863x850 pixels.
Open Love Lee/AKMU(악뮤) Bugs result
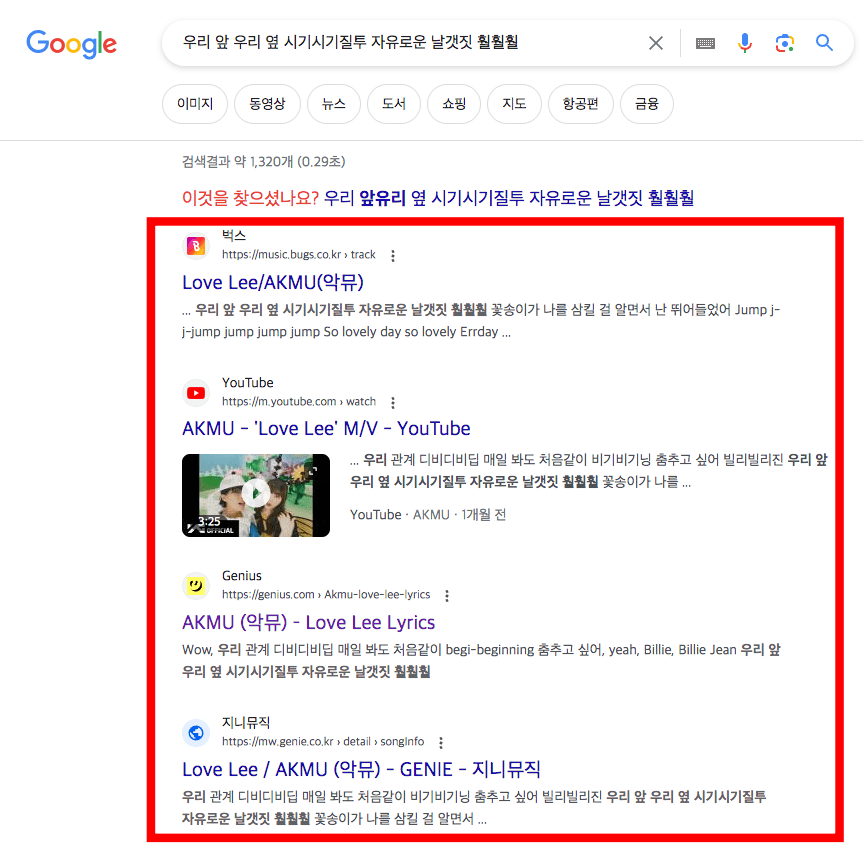(273, 282)
